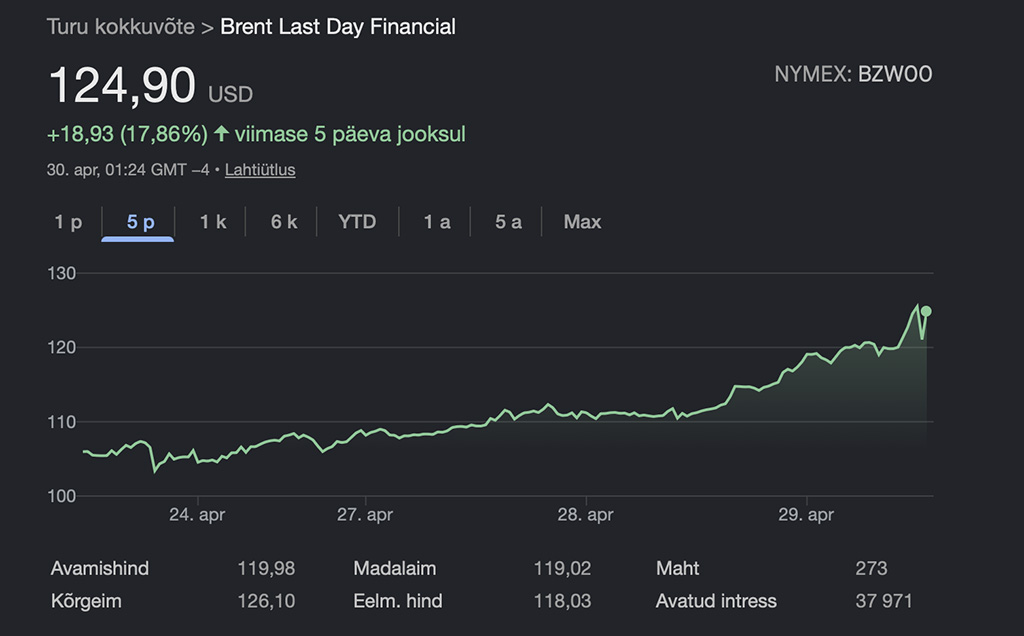The image size is (1024, 636).
Task: Choose the 5 a time range
Action: tap(508, 222)
